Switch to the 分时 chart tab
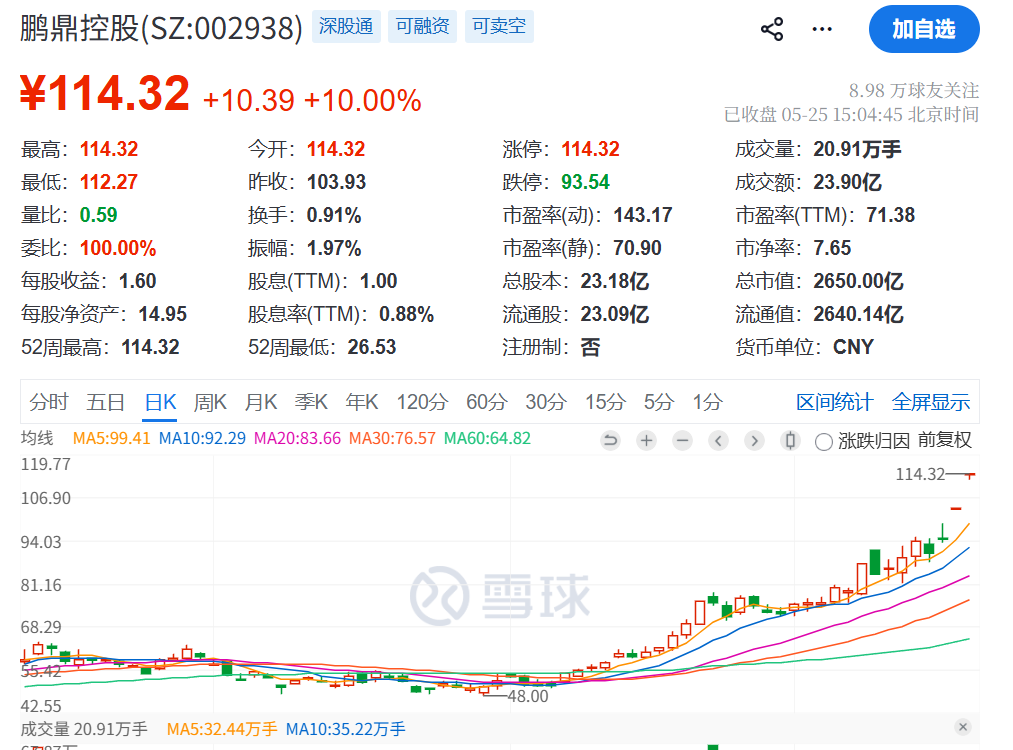The image size is (1013, 750). click(48, 402)
